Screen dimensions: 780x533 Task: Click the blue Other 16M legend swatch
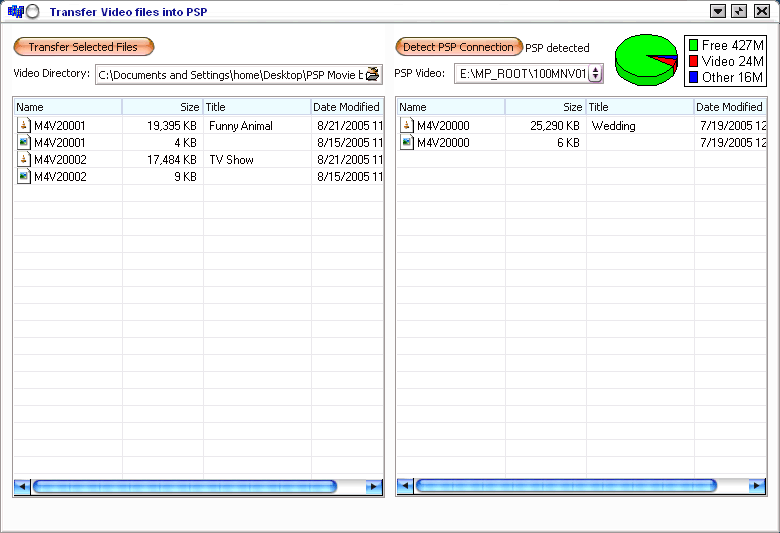[693, 77]
